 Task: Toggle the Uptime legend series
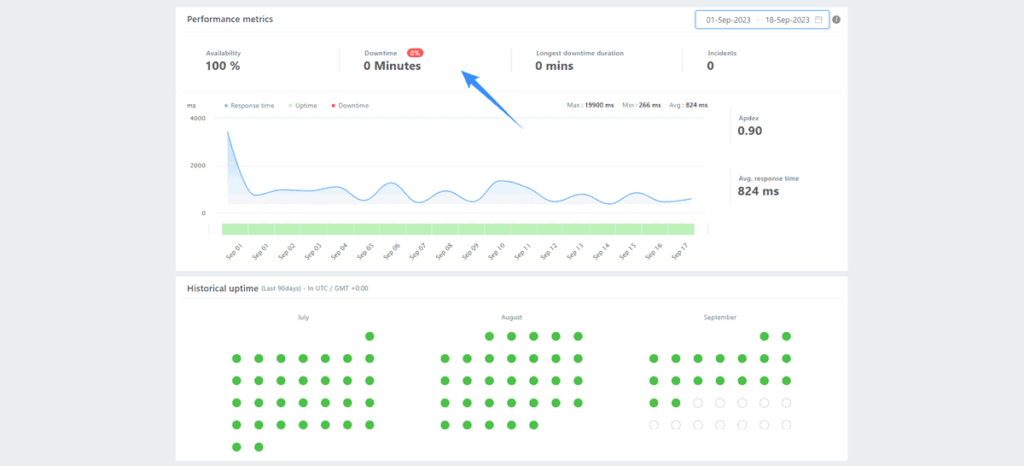[x=304, y=105]
